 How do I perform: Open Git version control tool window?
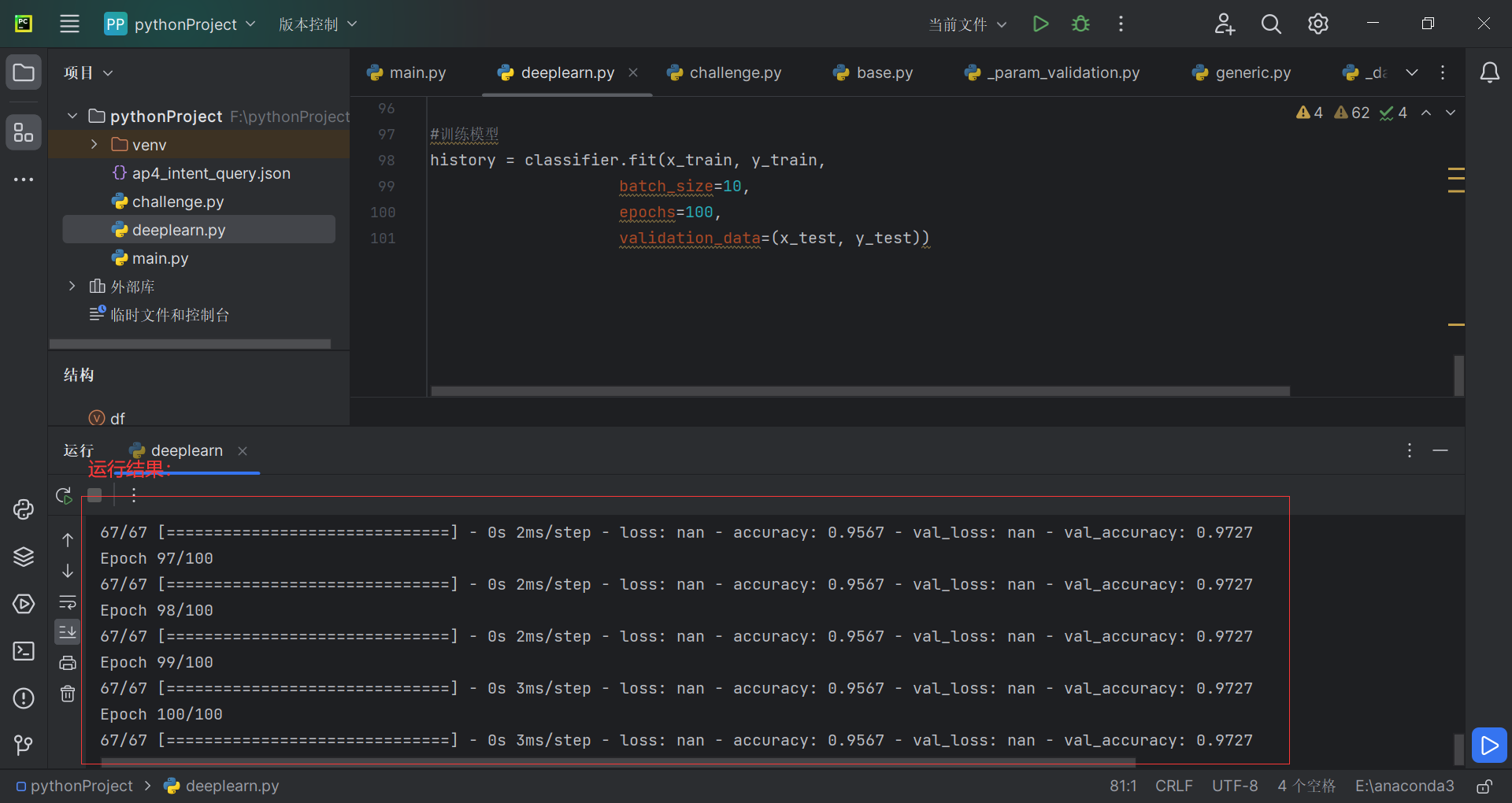tap(24, 745)
